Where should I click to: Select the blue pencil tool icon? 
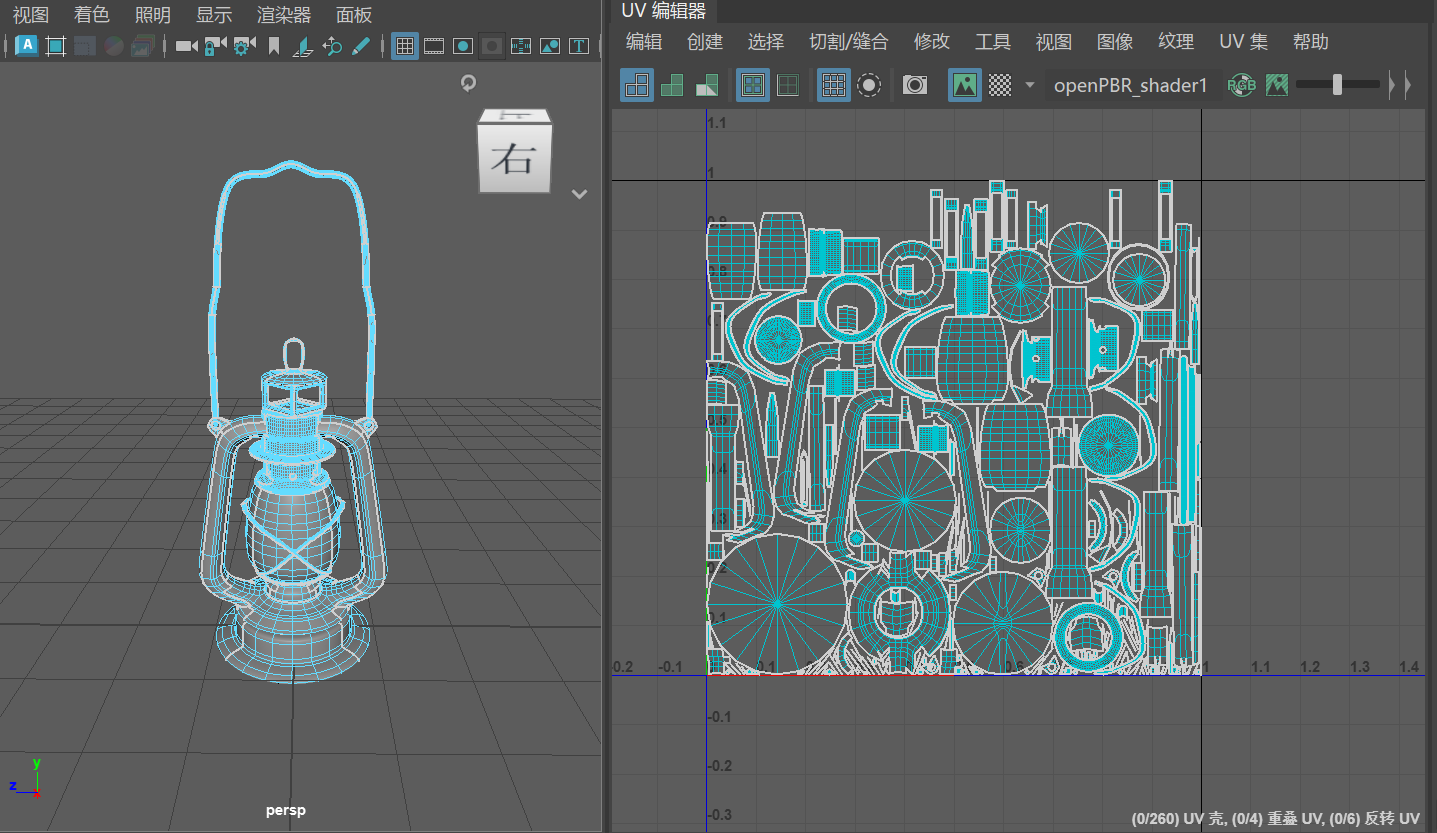pyautogui.click(x=361, y=46)
